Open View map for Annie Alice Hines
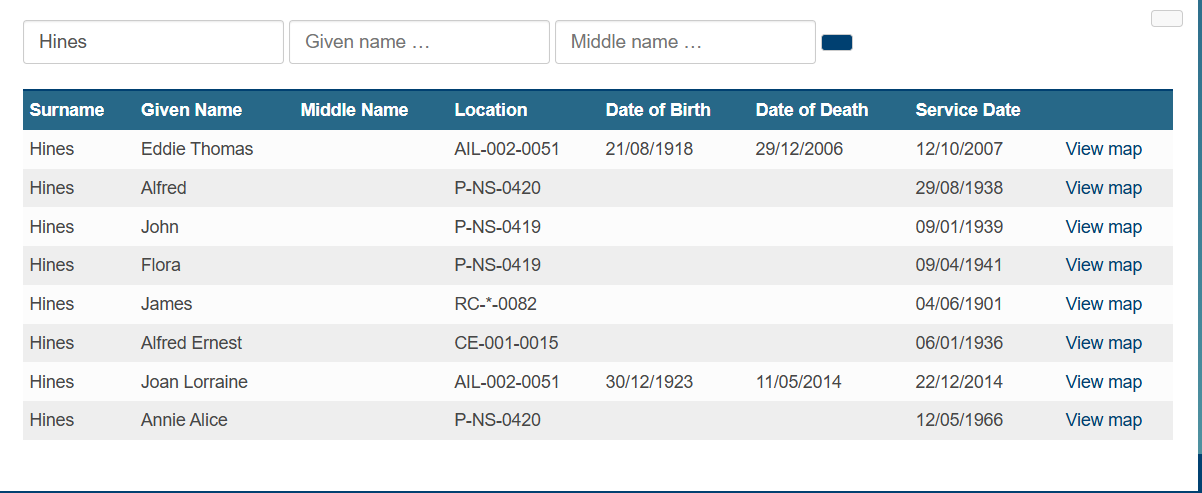 1103,420
